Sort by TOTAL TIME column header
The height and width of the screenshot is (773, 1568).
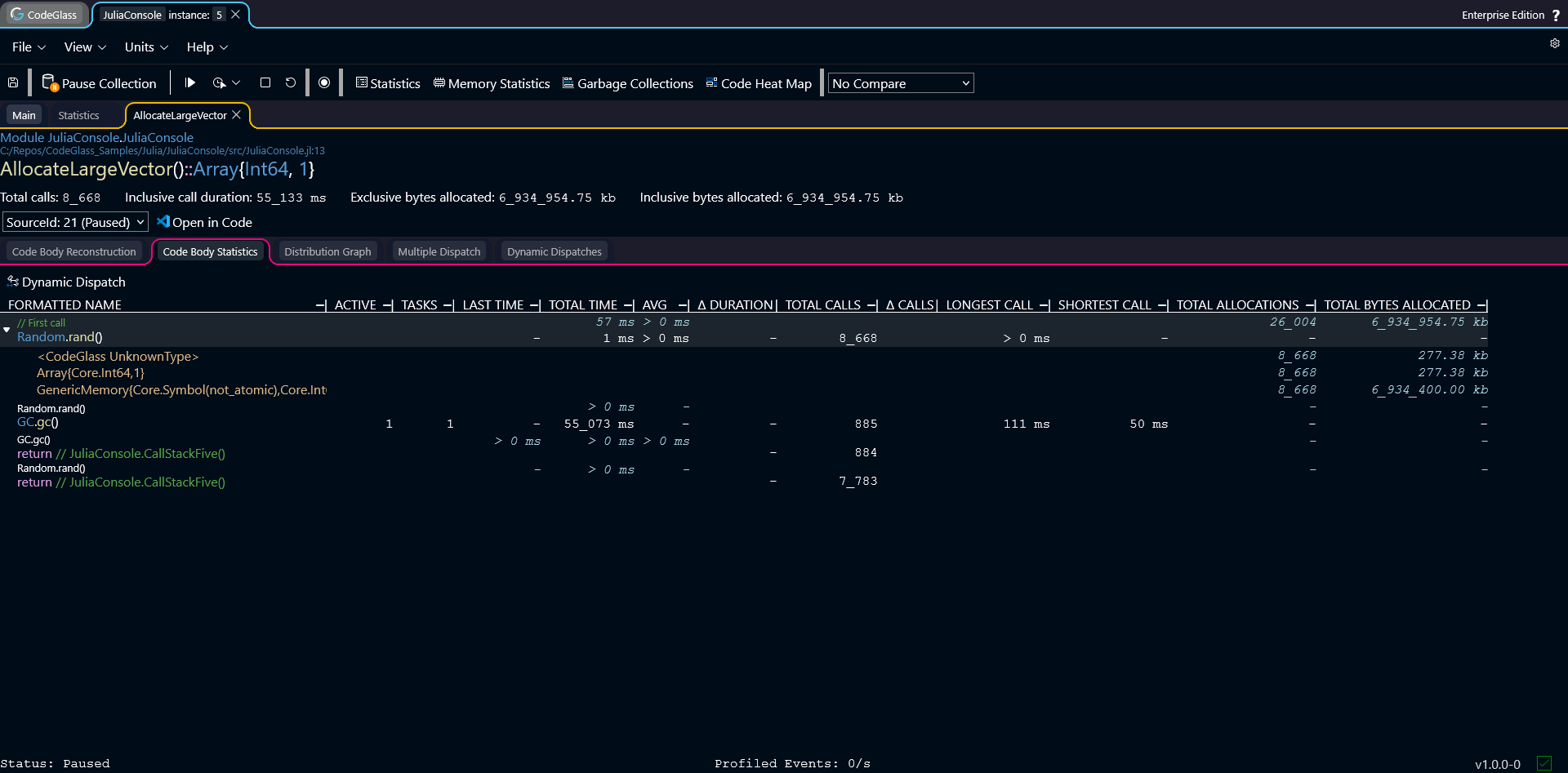coord(583,305)
